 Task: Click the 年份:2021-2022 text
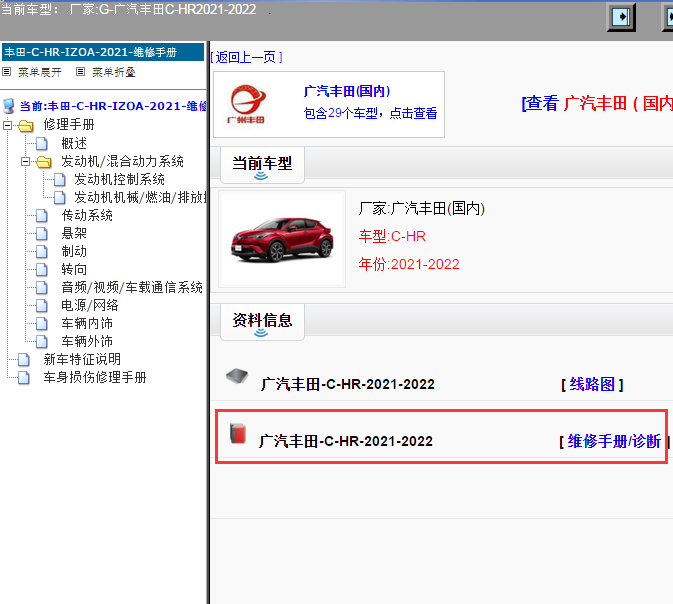tap(409, 264)
